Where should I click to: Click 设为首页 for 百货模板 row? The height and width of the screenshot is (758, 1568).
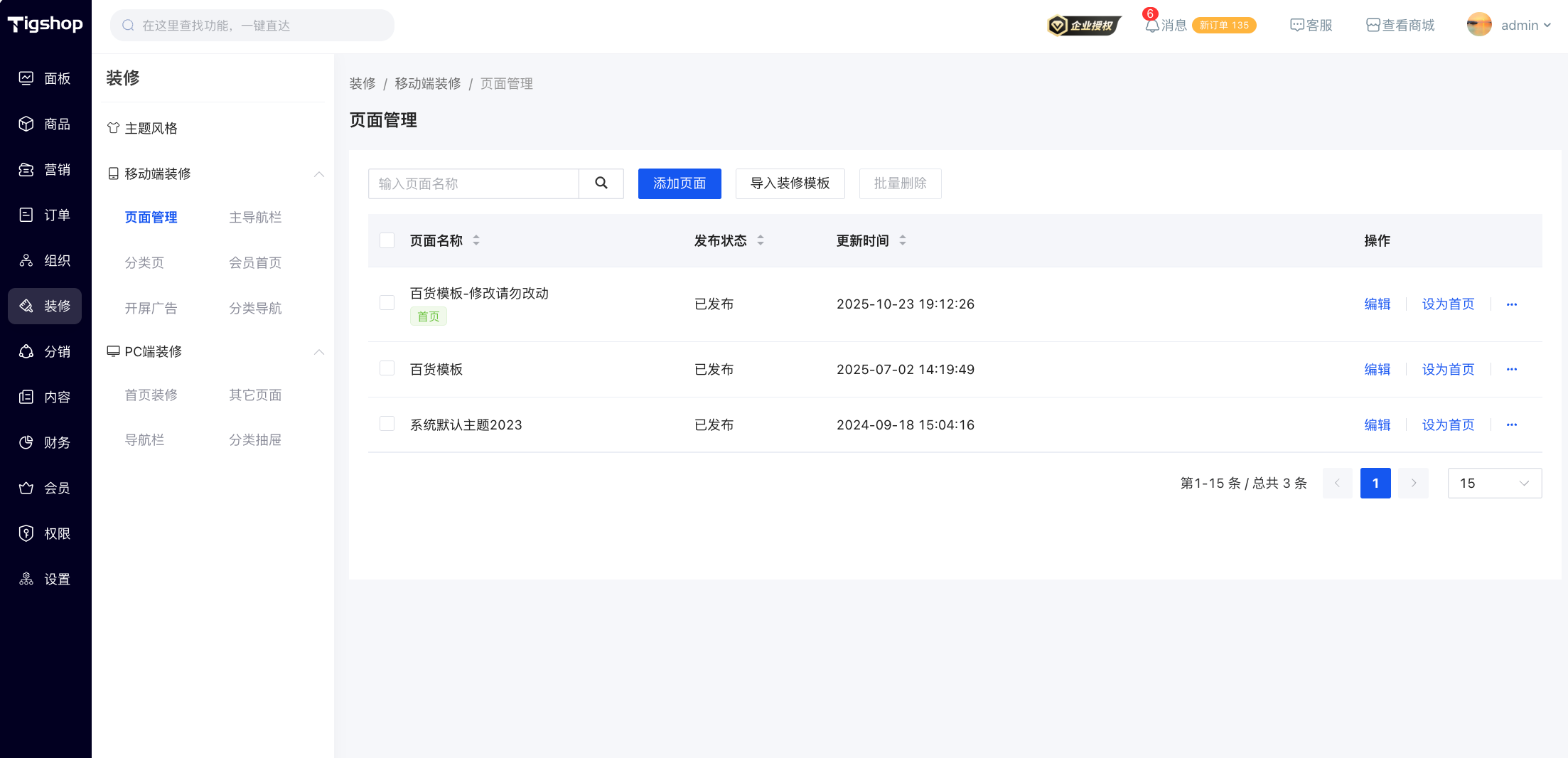tap(1448, 370)
